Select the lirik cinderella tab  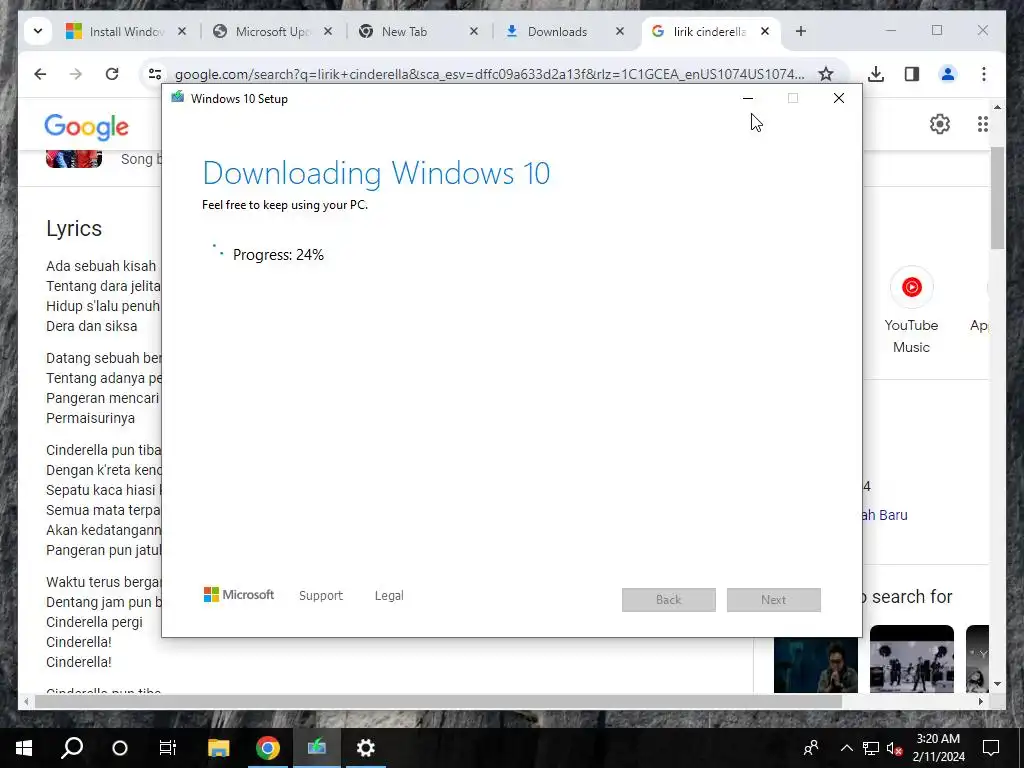[x=711, y=31]
